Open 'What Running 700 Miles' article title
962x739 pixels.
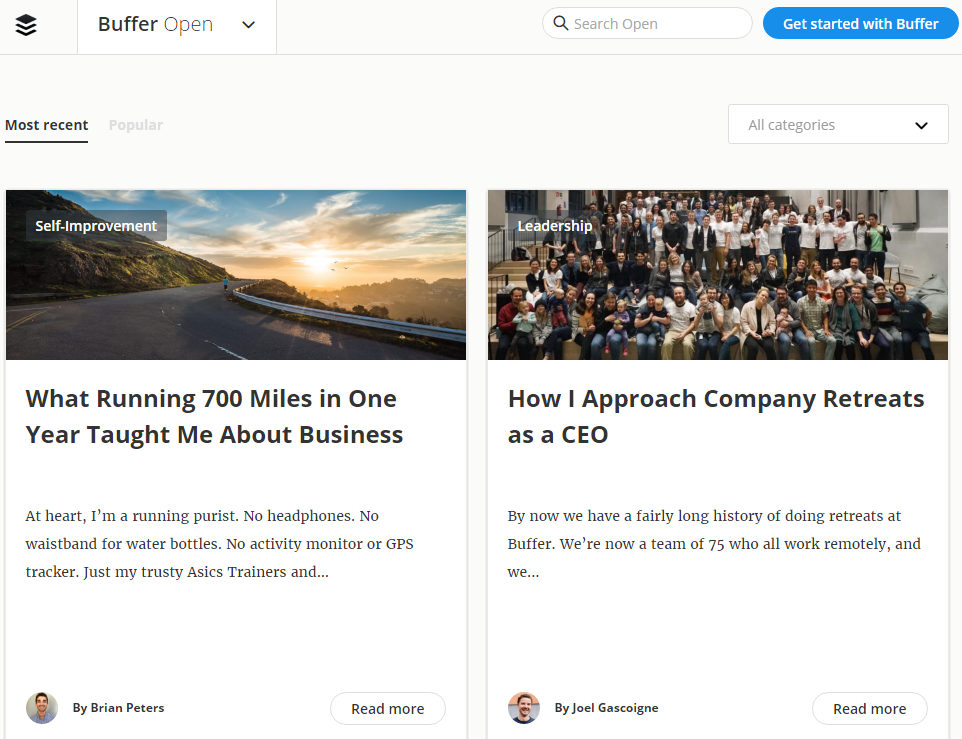pyautogui.click(x=214, y=416)
